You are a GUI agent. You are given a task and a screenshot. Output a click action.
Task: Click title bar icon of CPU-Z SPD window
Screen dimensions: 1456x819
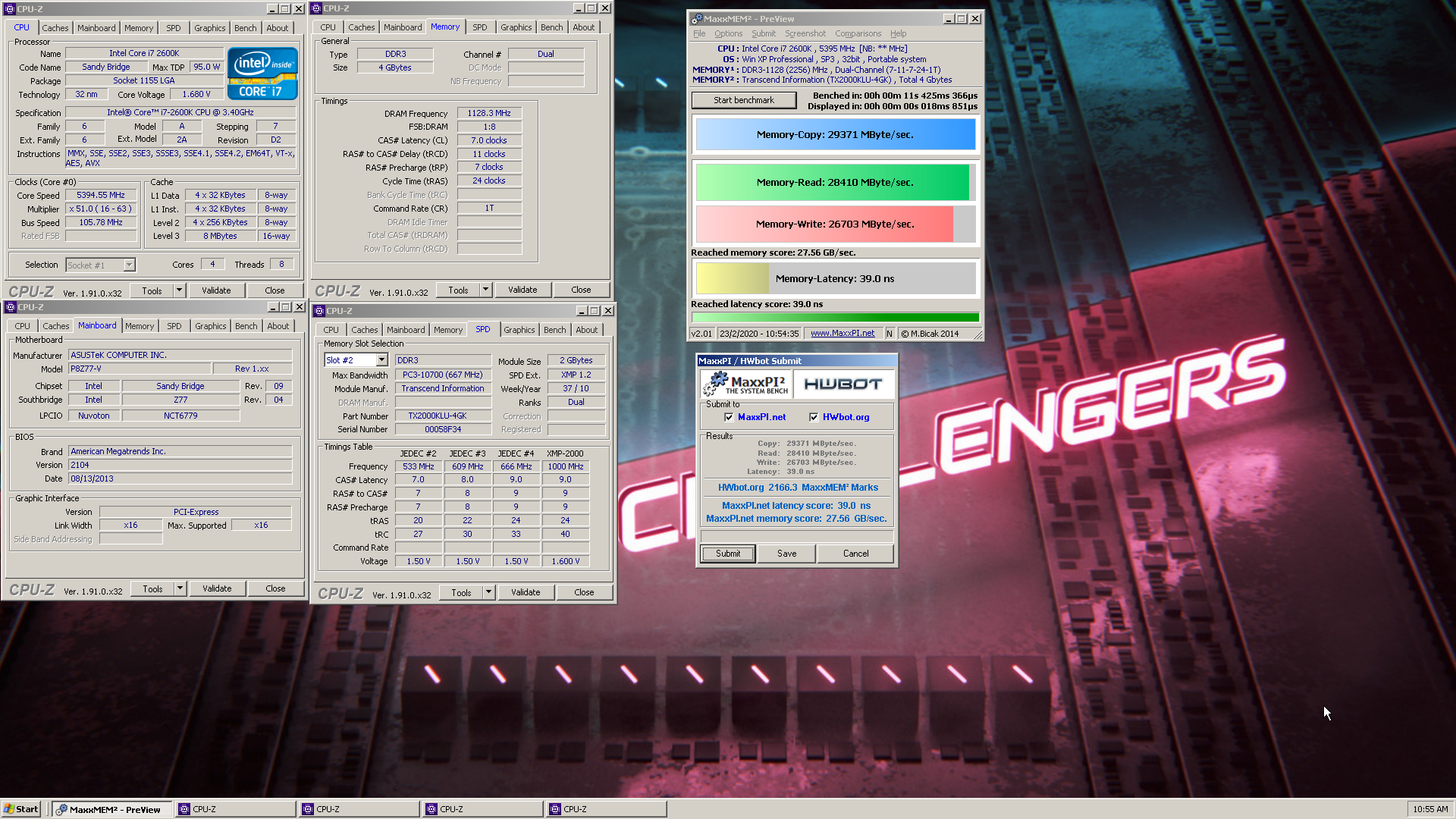(319, 311)
